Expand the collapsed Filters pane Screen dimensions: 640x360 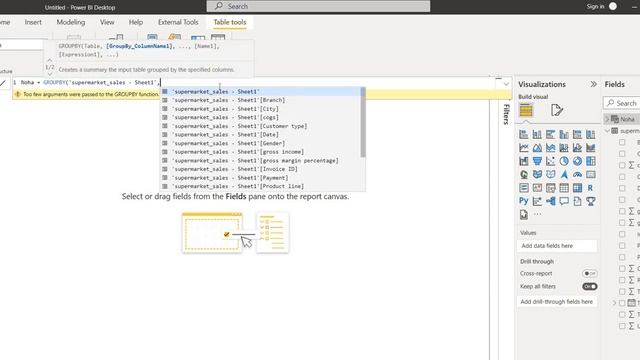[x=506, y=114]
